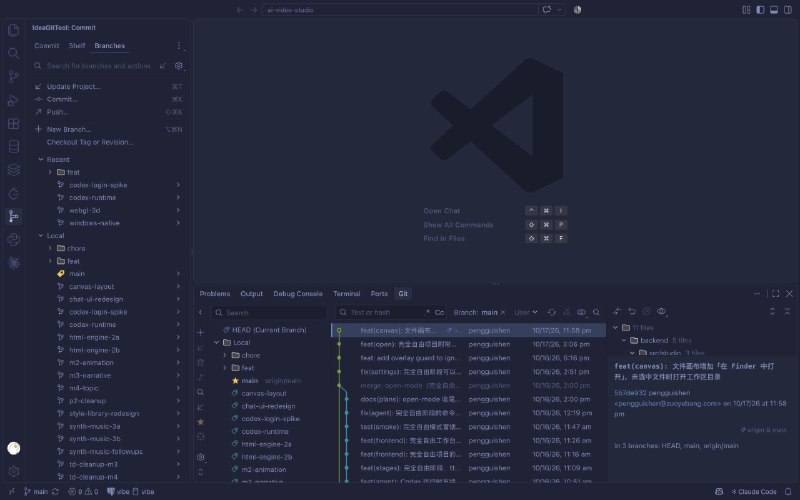Toggle the panel layout button
This screenshot has width=800, height=500.
(774, 10)
